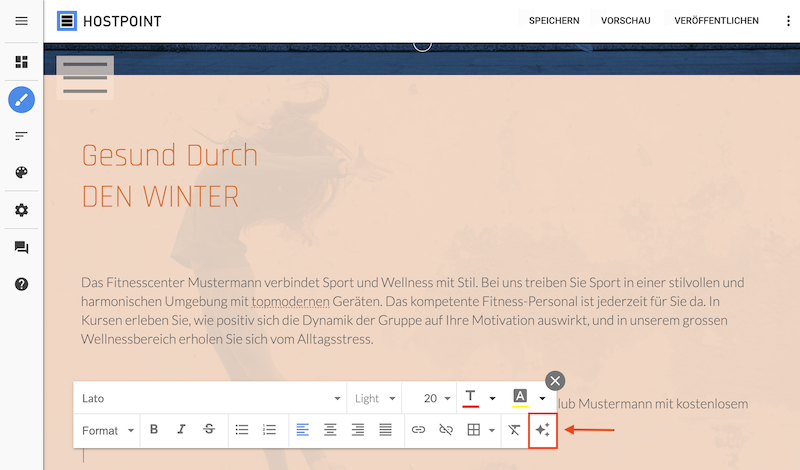The width and height of the screenshot is (800, 470).
Task: Click the Fitnesscenter Mustermann paragraph text
Action: (x=412, y=311)
